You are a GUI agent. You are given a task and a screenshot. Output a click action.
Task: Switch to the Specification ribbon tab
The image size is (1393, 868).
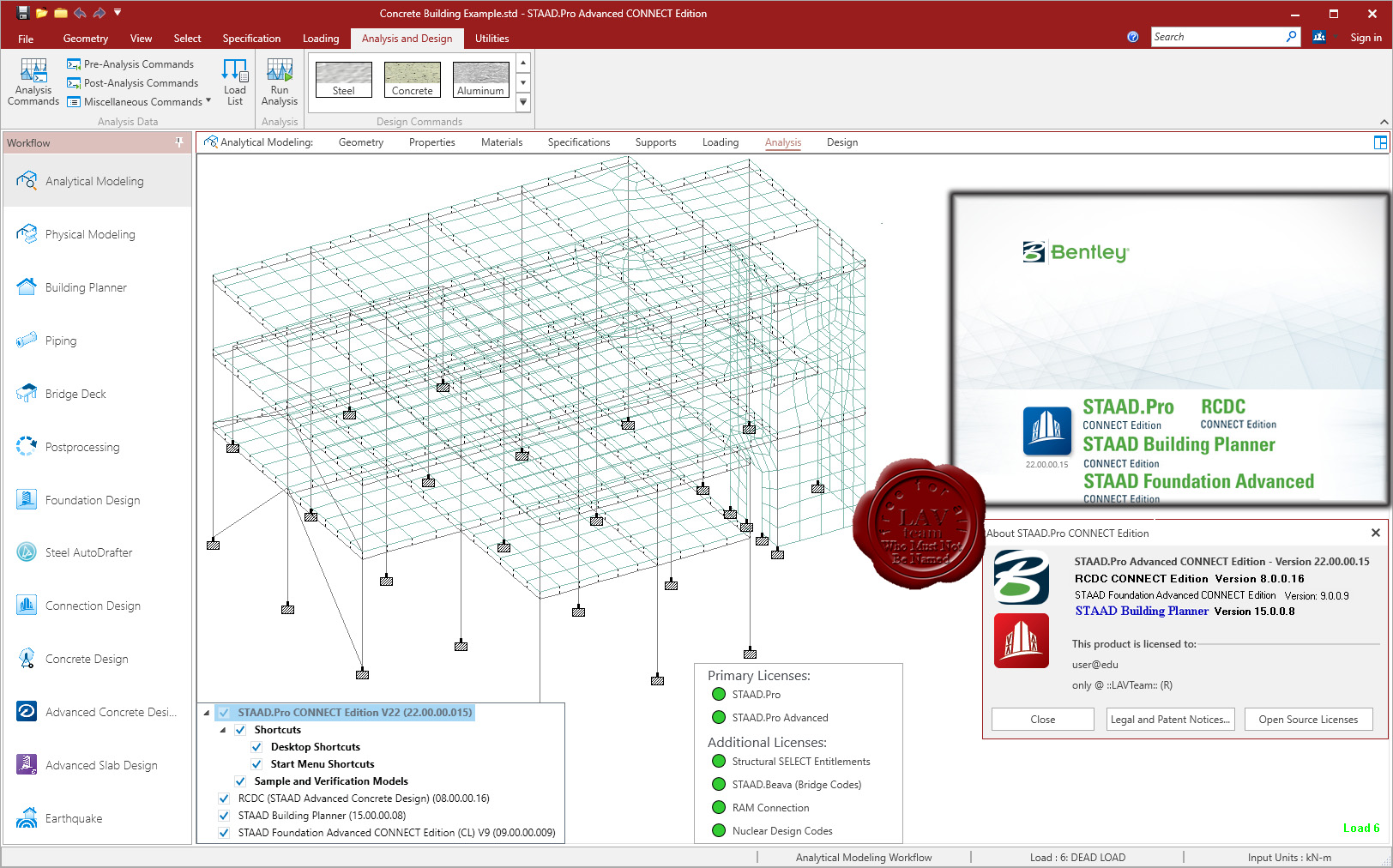[251, 39]
